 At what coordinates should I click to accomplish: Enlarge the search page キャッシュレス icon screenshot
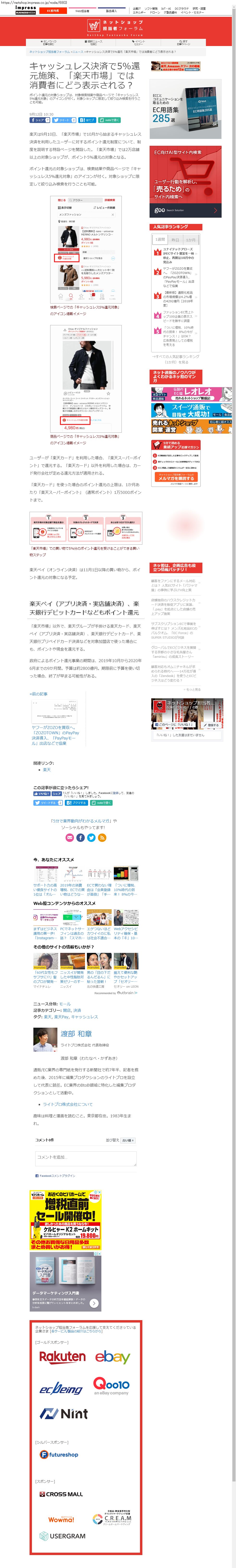(85, 249)
